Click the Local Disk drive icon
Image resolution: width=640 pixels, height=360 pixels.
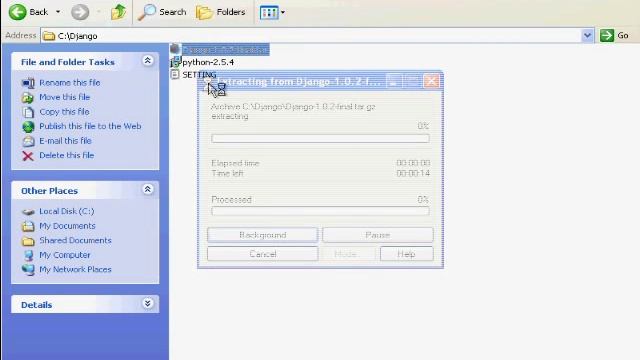[28, 212]
